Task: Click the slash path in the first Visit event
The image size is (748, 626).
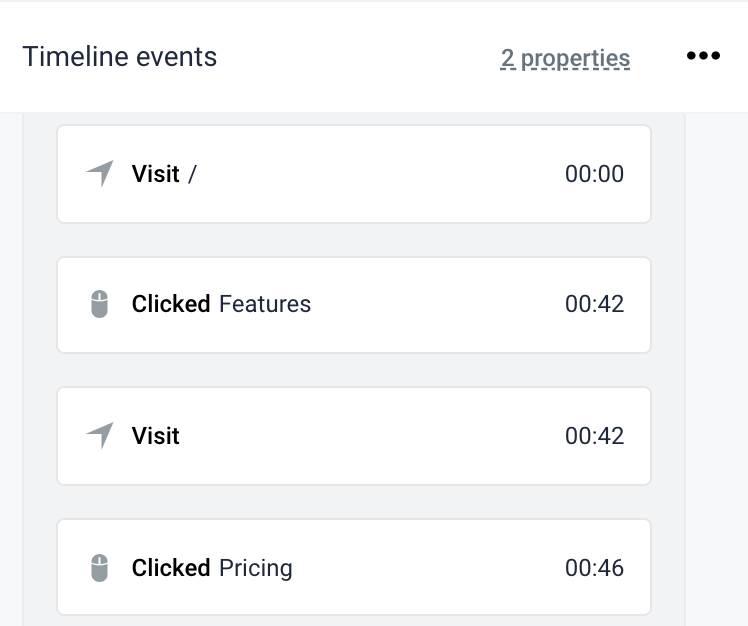Action: pos(192,174)
